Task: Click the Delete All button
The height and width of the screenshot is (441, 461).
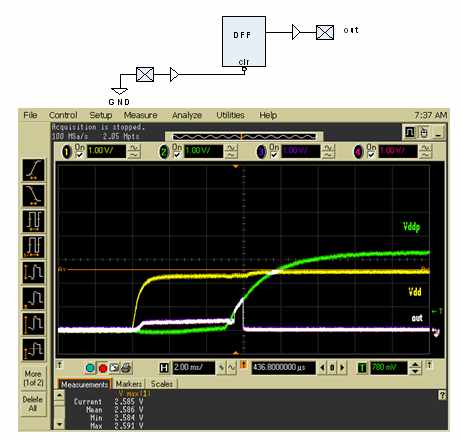Action: tap(33, 404)
